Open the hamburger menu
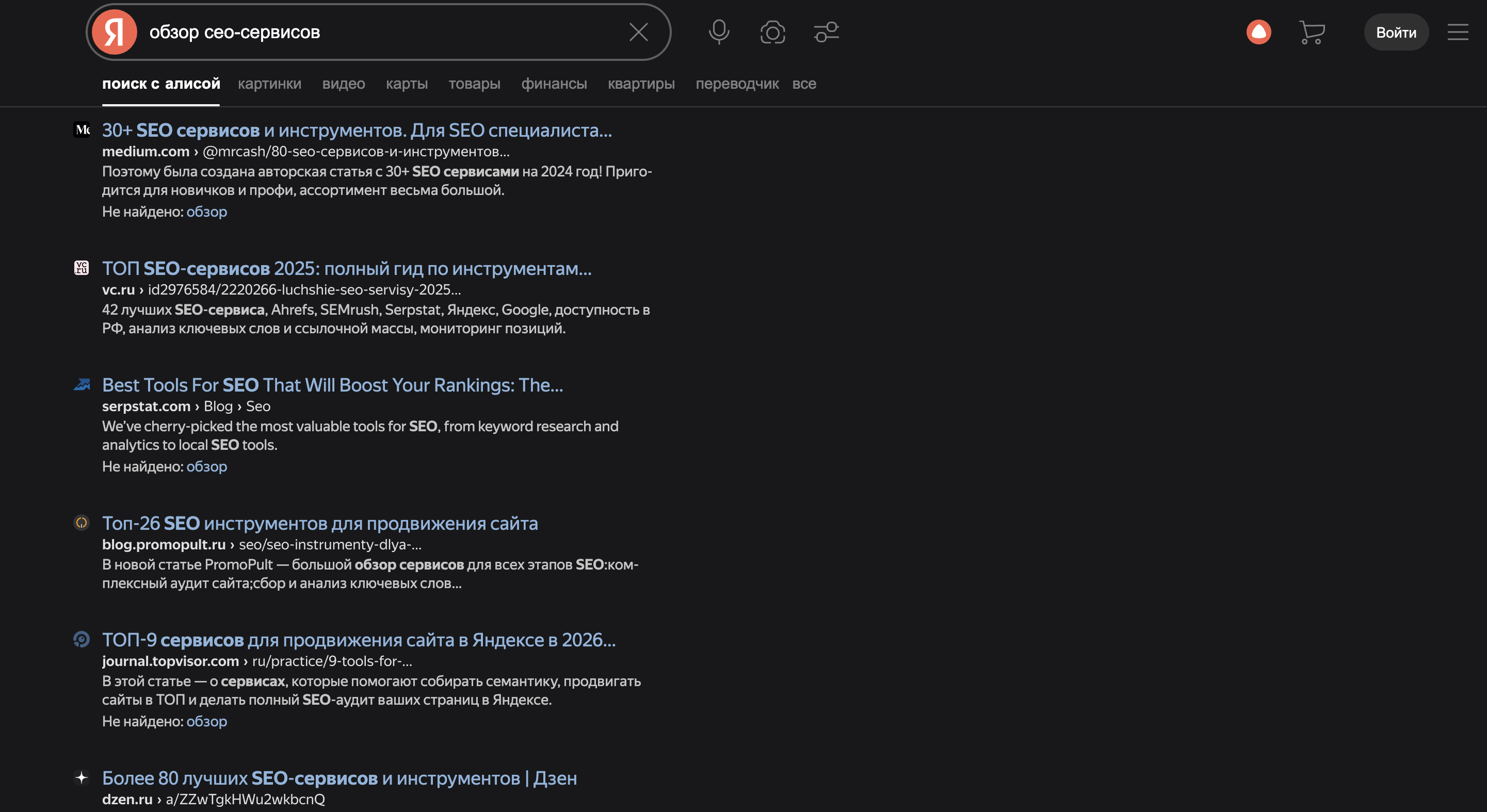Image resolution: width=1487 pixels, height=812 pixels. (1458, 33)
